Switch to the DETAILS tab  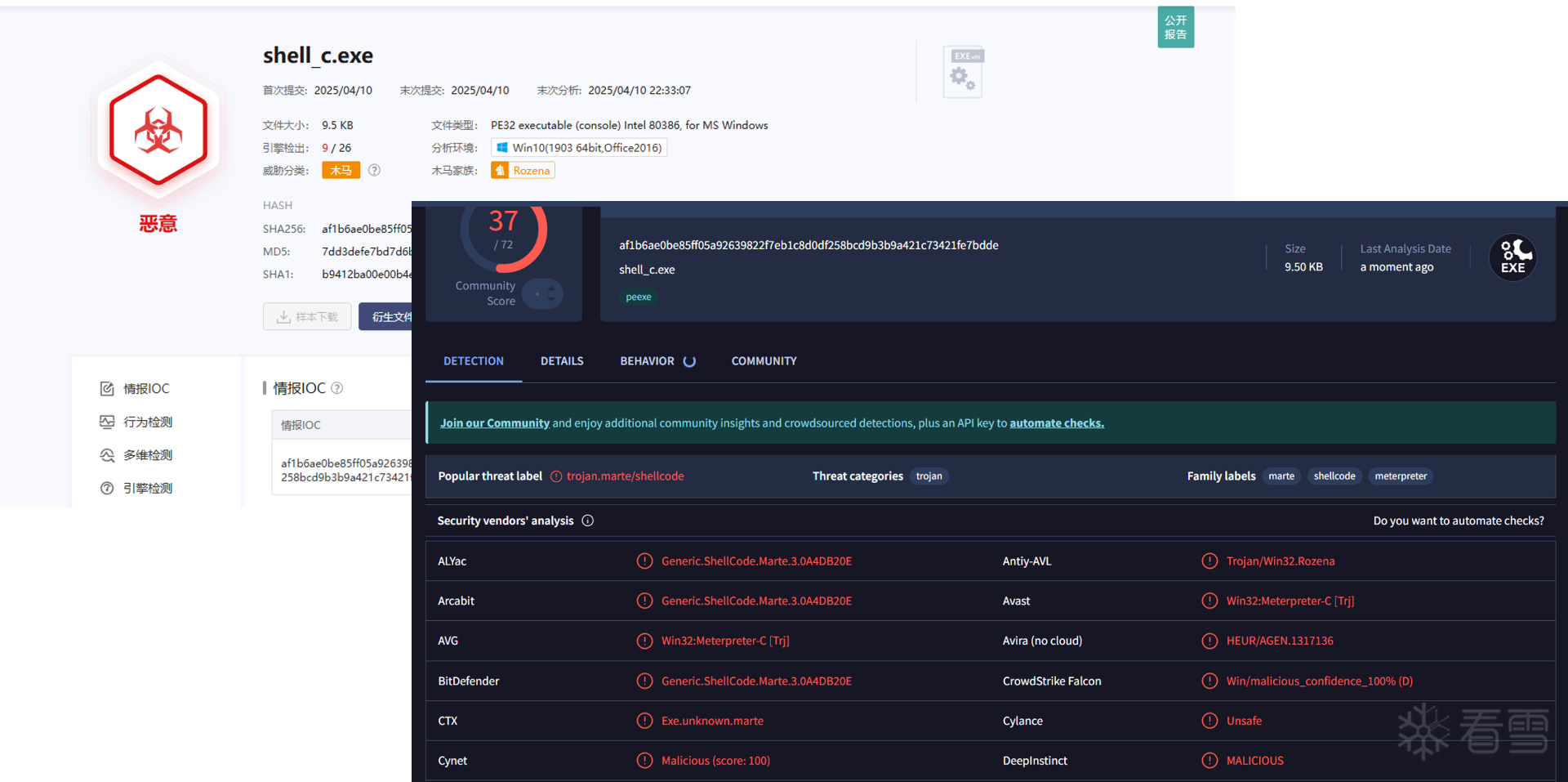[x=562, y=361]
